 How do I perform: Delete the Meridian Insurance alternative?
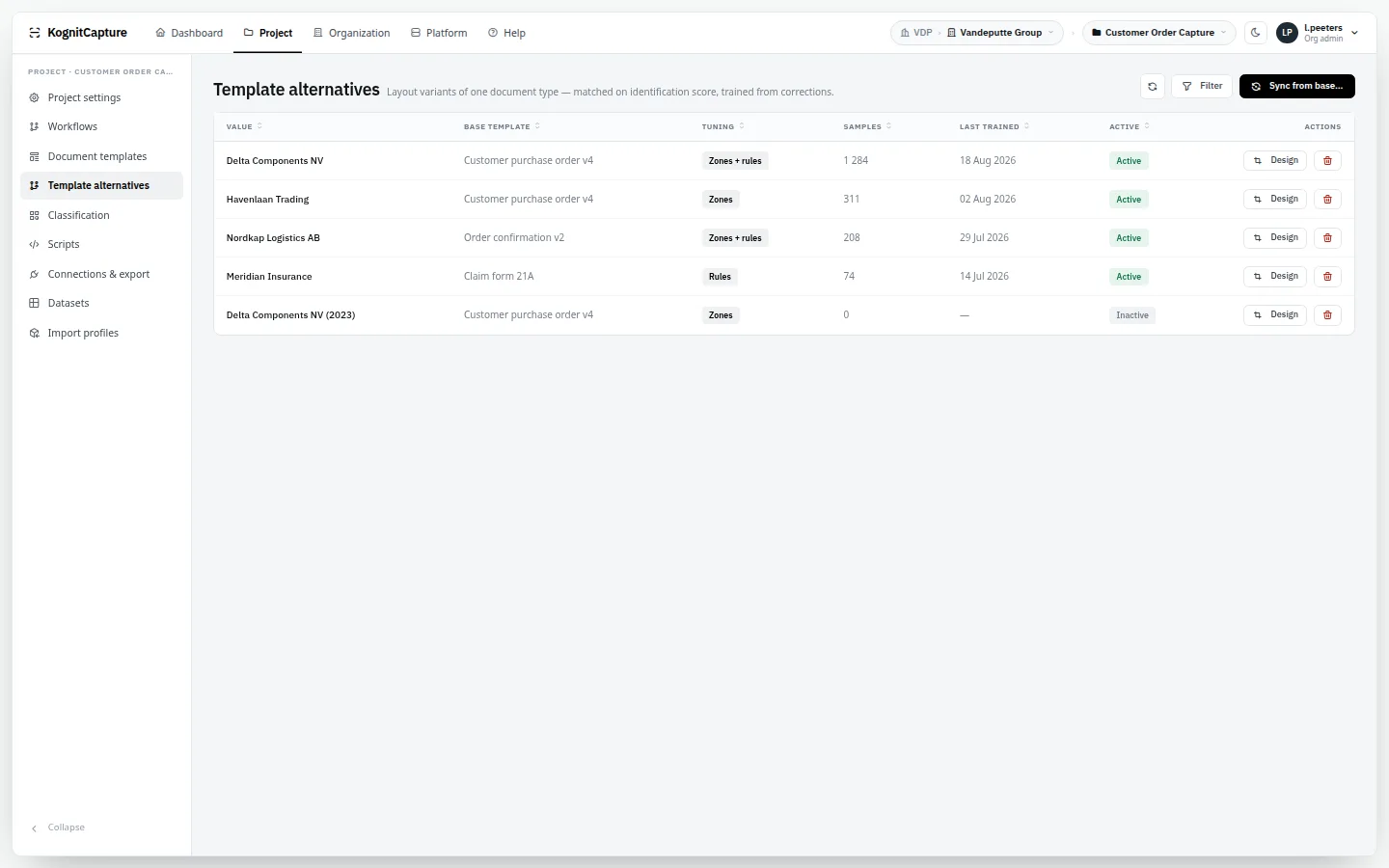coord(1327,277)
